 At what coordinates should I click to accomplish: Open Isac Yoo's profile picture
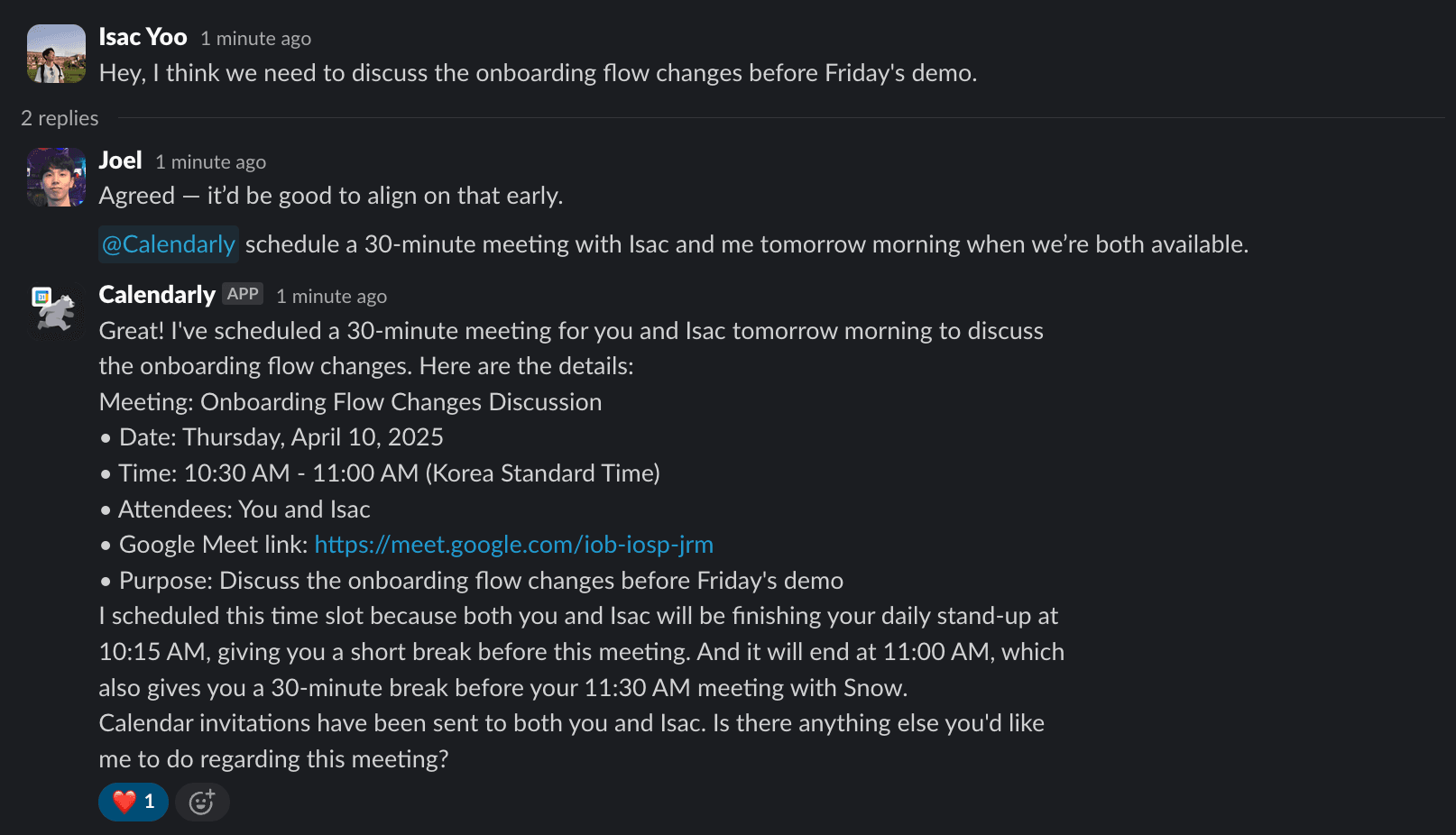[56, 54]
